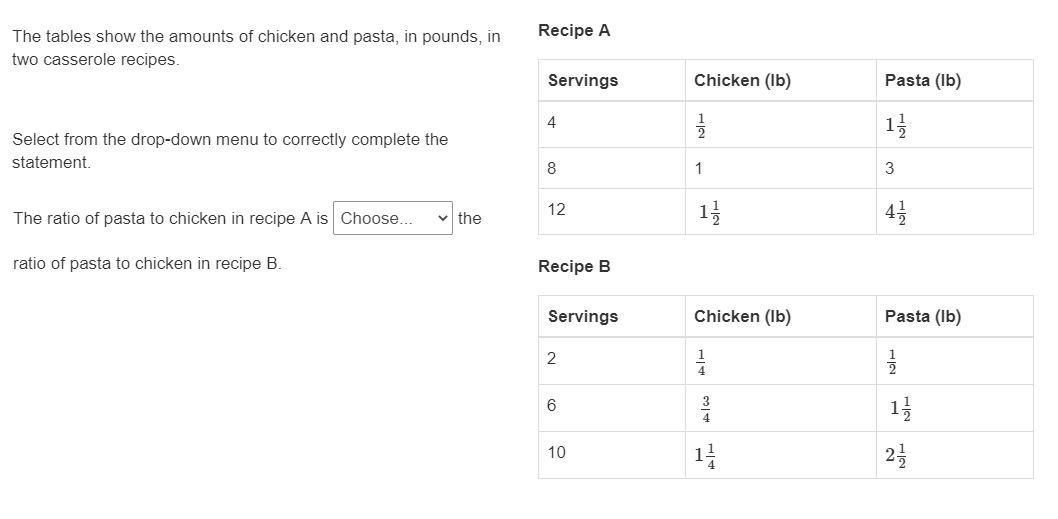Viewport: 1058px width, 519px height.
Task: Select Servings column header in Recipe A
Action: (x=612, y=80)
